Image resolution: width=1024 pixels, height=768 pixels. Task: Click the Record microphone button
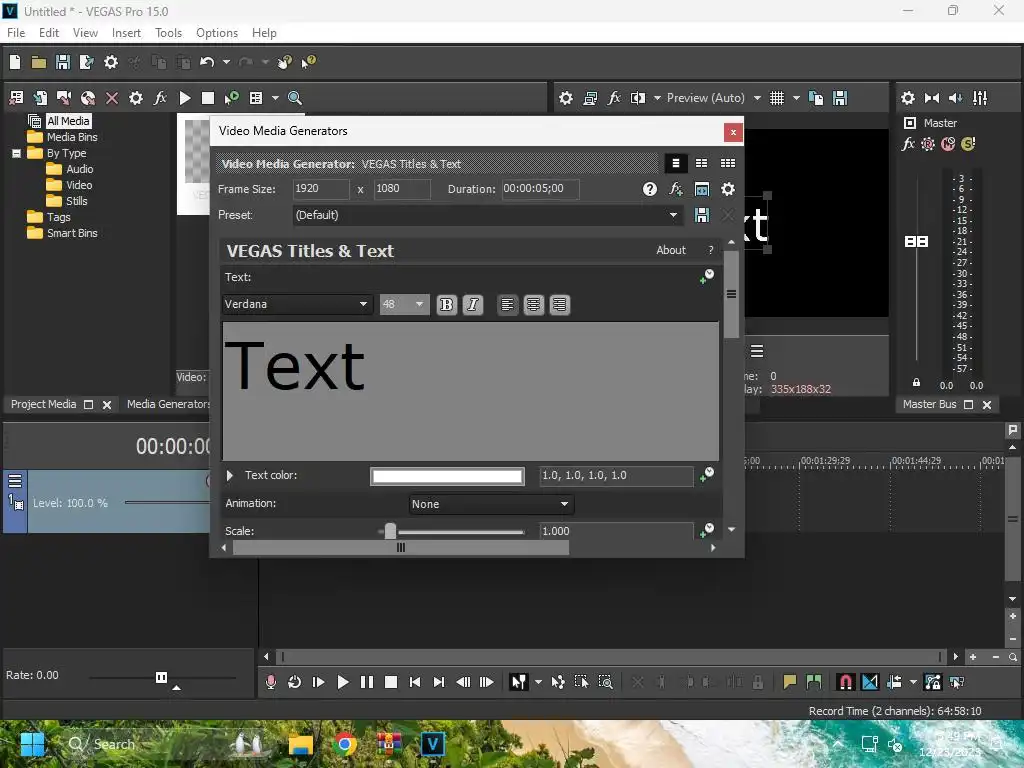click(x=270, y=682)
